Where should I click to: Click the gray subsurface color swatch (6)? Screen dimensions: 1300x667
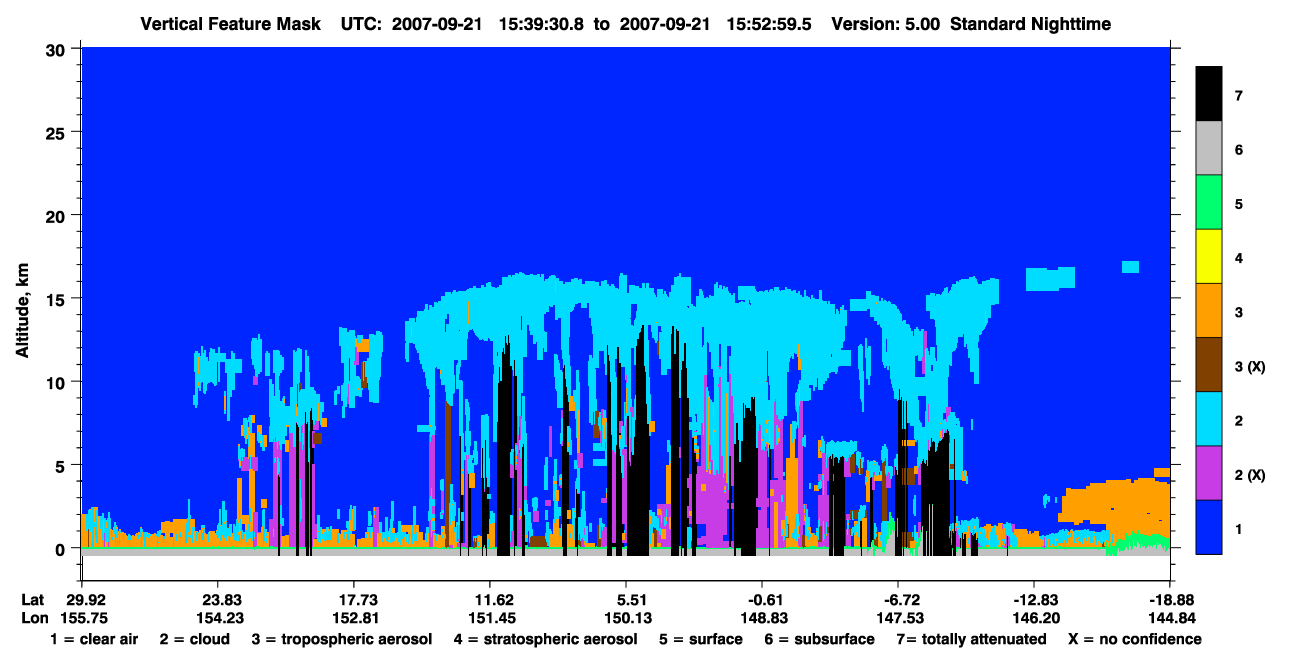coord(1209,149)
